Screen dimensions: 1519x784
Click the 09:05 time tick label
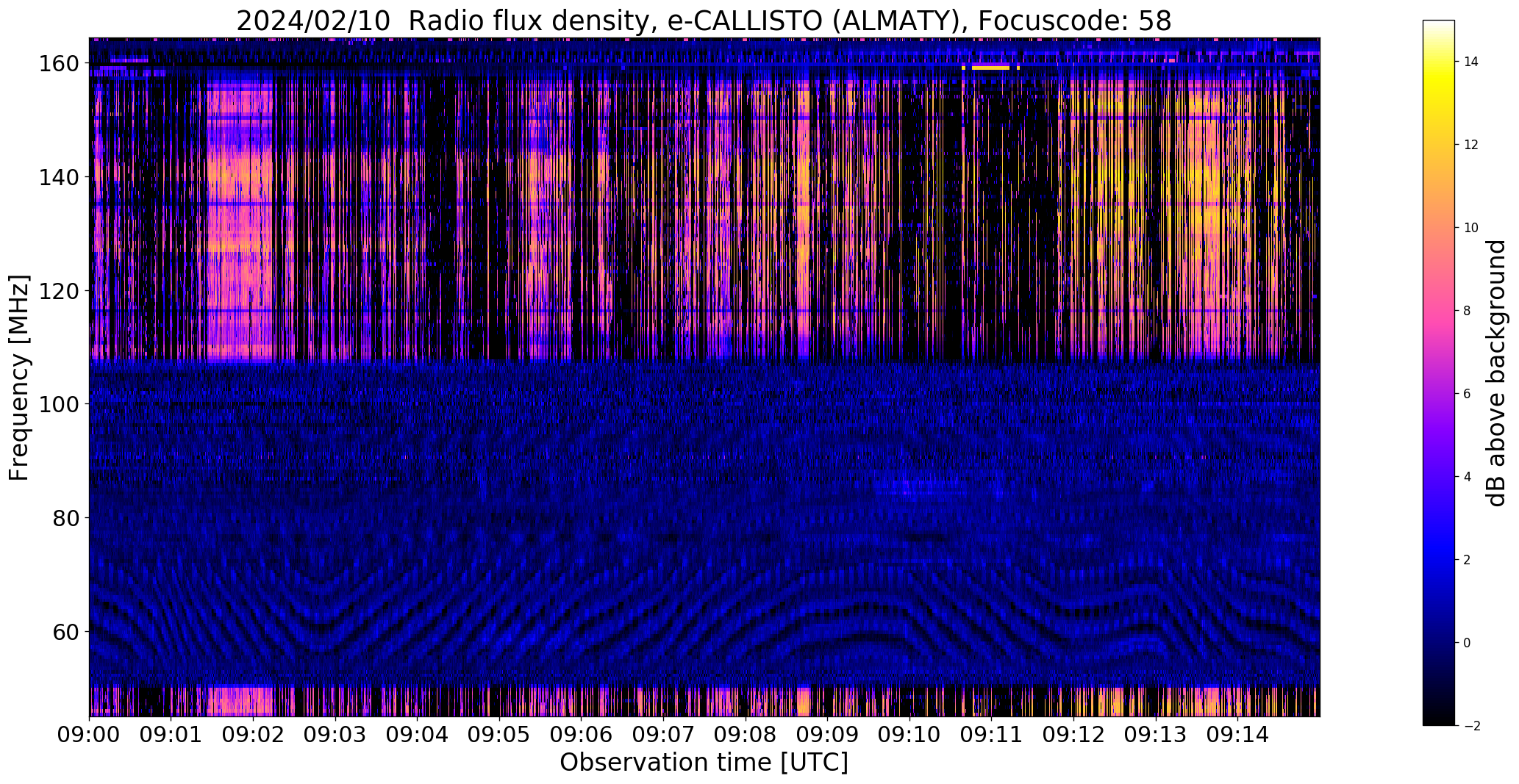[499, 734]
